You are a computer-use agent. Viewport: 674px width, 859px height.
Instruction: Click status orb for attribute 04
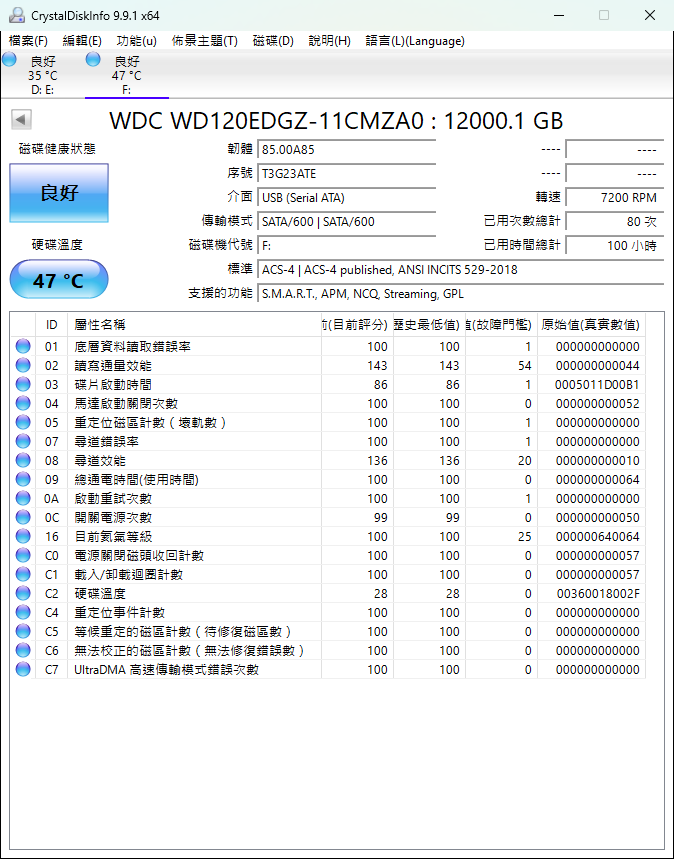[23, 403]
